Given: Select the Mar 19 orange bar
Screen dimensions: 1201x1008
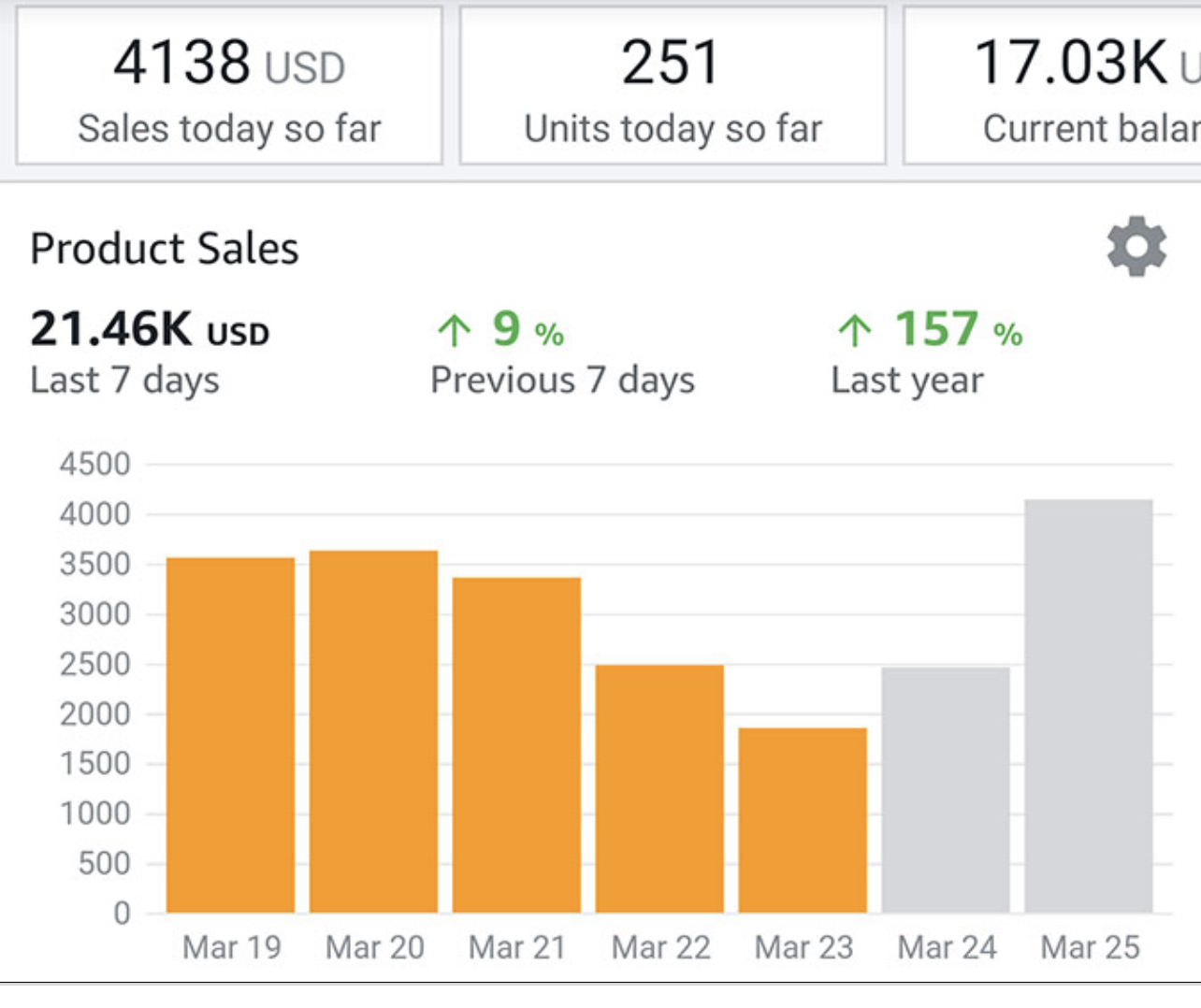Looking at the screenshot, I should pyautogui.click(x=230, y=735).
